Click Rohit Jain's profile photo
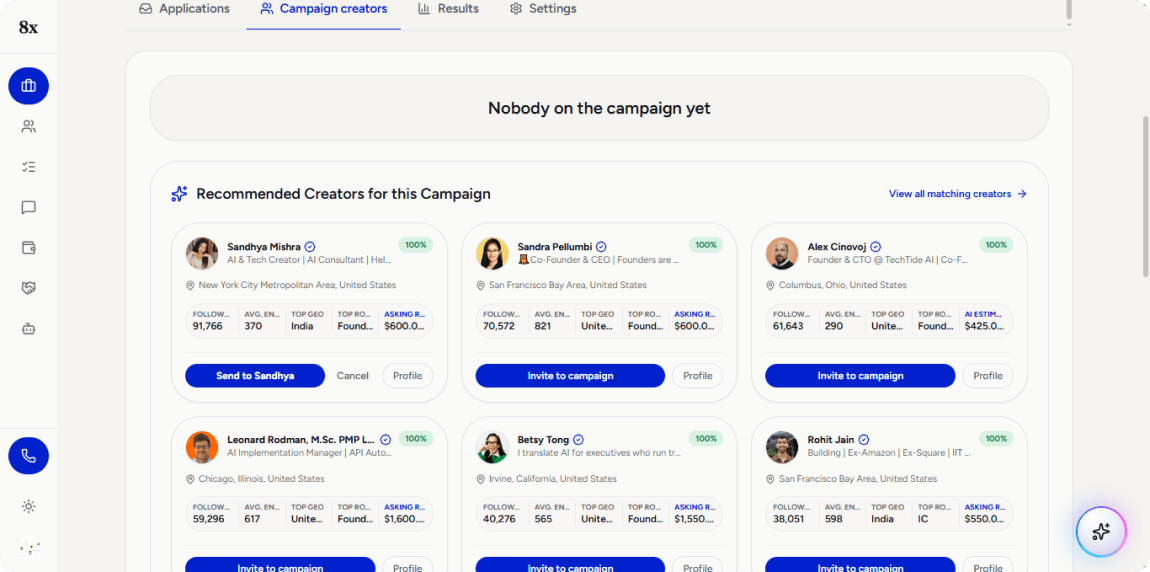This screenshot has height=572, width=1150. tap(782, 447)
